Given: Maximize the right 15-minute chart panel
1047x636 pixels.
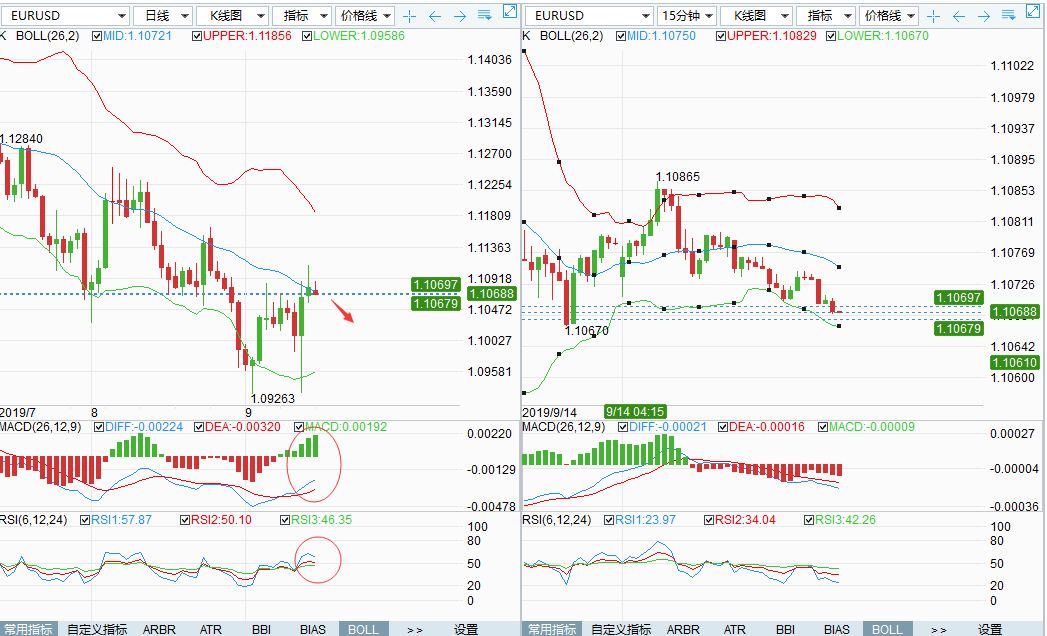Looking at the screenshot, I should (1033, 11).
